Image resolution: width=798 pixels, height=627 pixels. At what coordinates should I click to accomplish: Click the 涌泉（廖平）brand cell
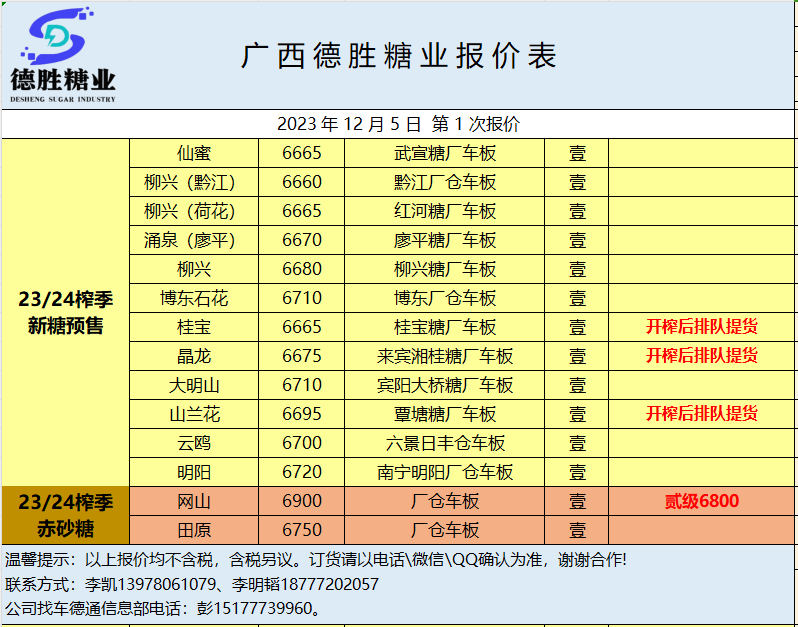click(194, 240)
